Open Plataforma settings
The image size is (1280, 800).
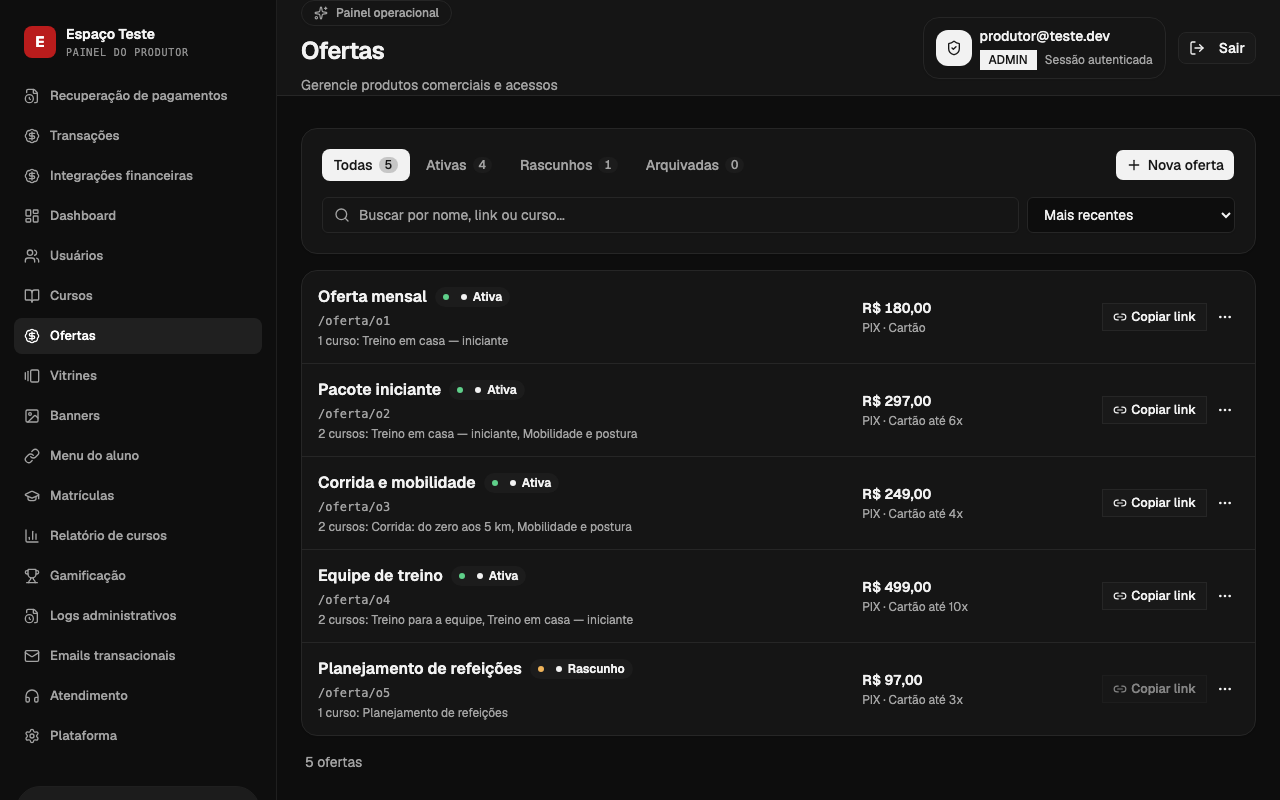(x=138, y=736)
